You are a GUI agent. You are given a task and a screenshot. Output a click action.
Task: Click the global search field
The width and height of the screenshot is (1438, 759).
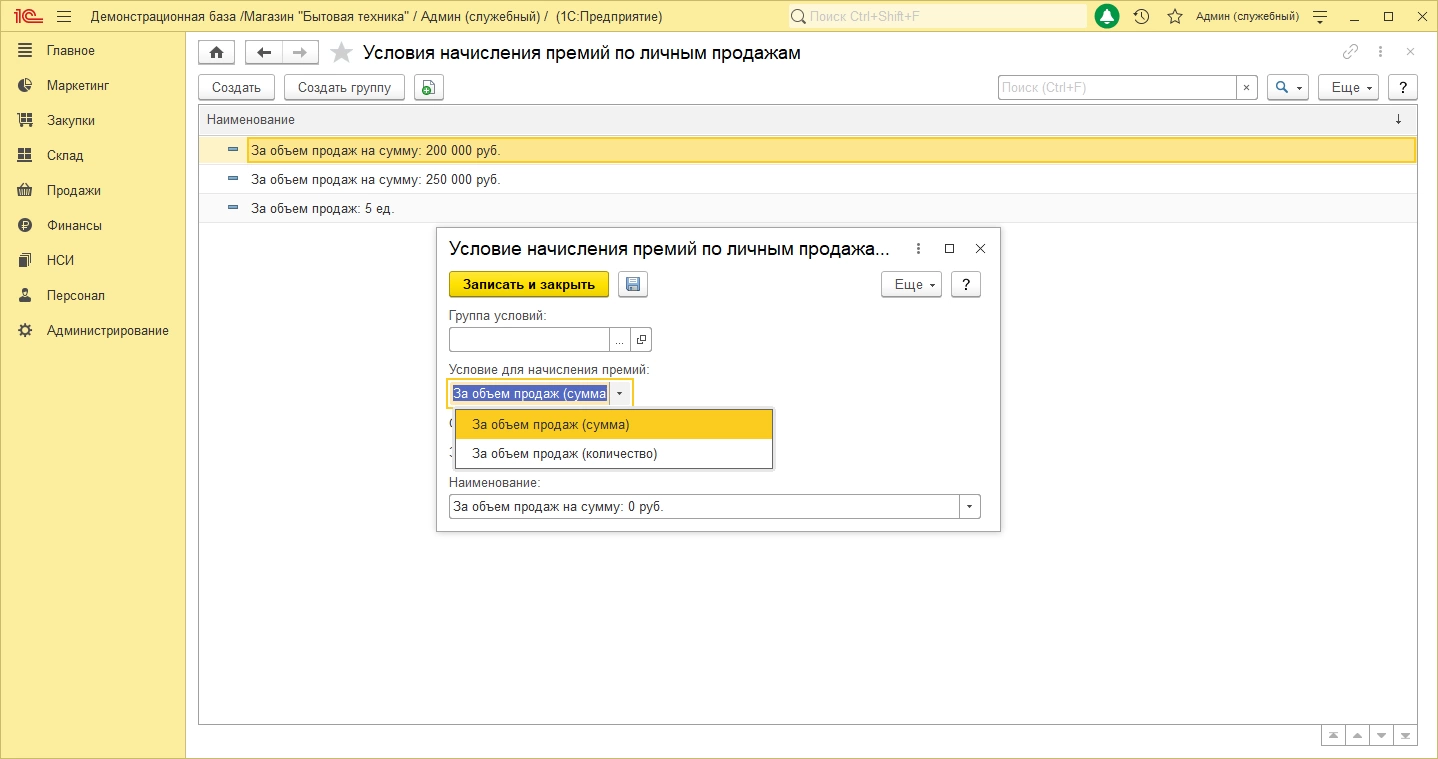coord(937,17)
